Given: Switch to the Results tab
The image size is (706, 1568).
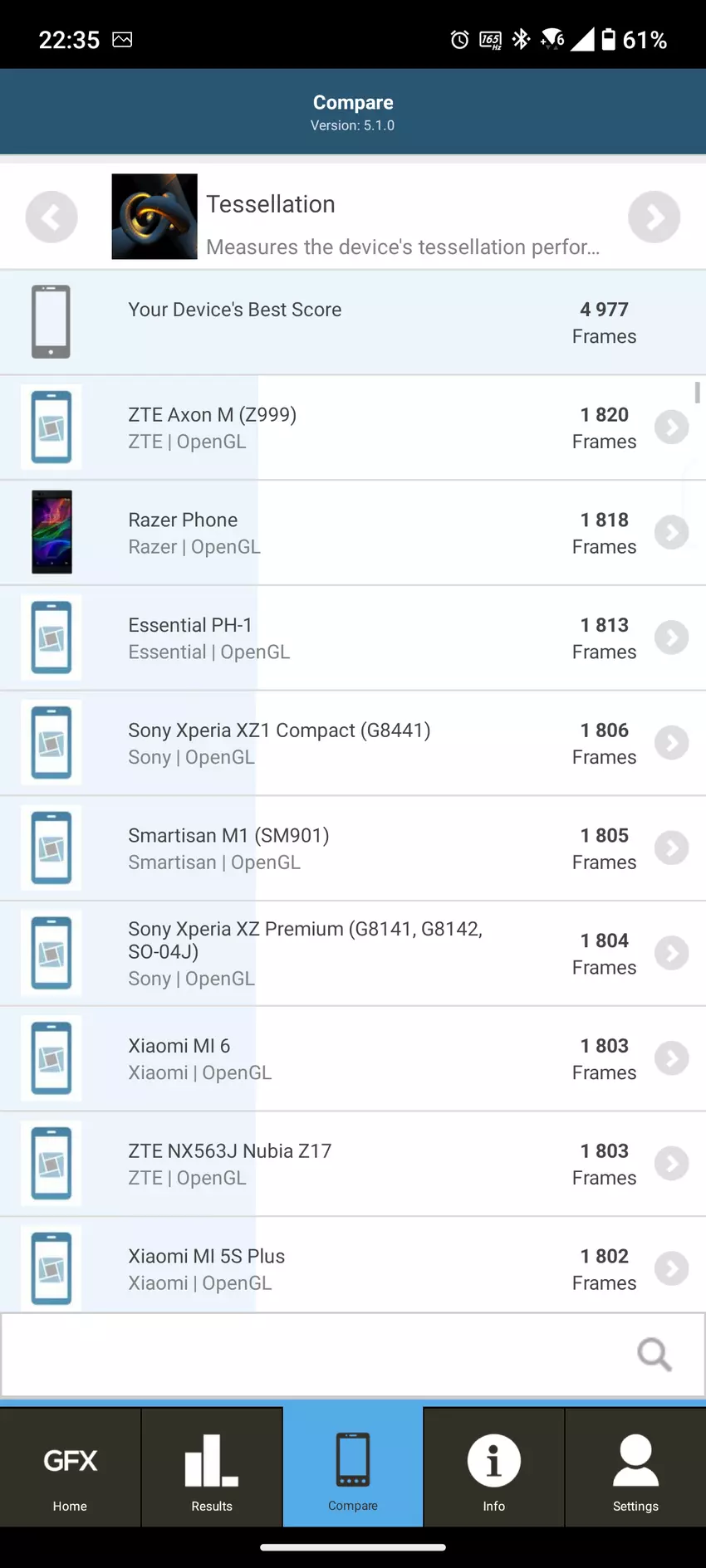Looking at the screenshot, I should point(212,1468).
